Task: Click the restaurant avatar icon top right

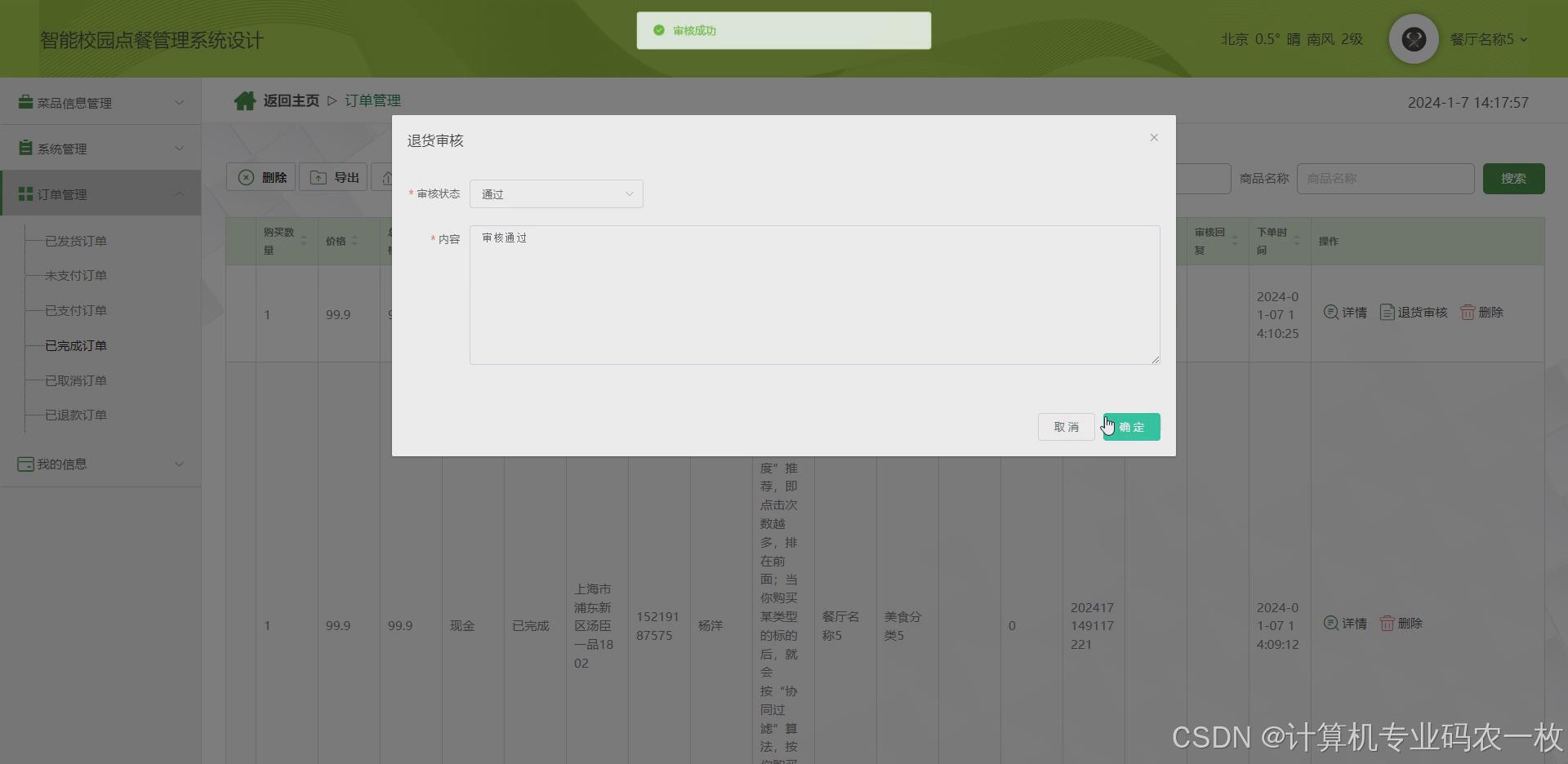Action: [1413, 38]
